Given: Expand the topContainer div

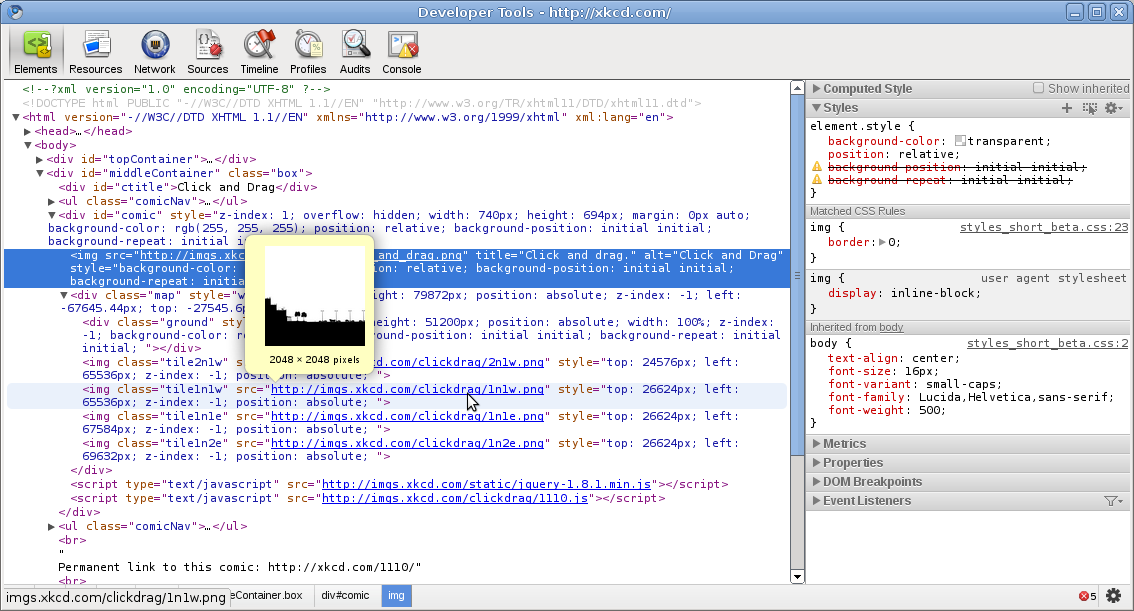Looking at the screenshot, I should pyautogui.click(x=40, y=160).
